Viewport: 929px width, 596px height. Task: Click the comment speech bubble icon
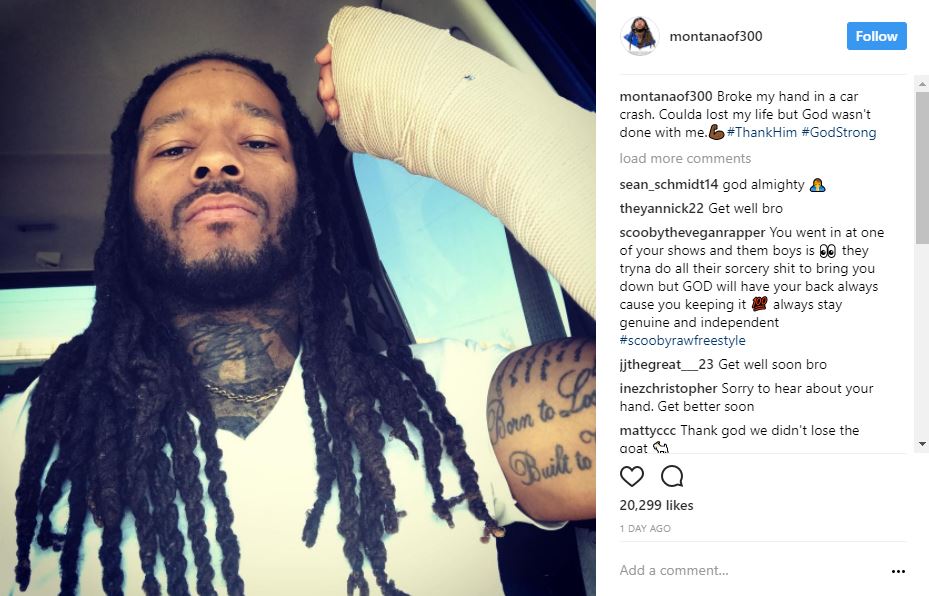coord(672,476)
